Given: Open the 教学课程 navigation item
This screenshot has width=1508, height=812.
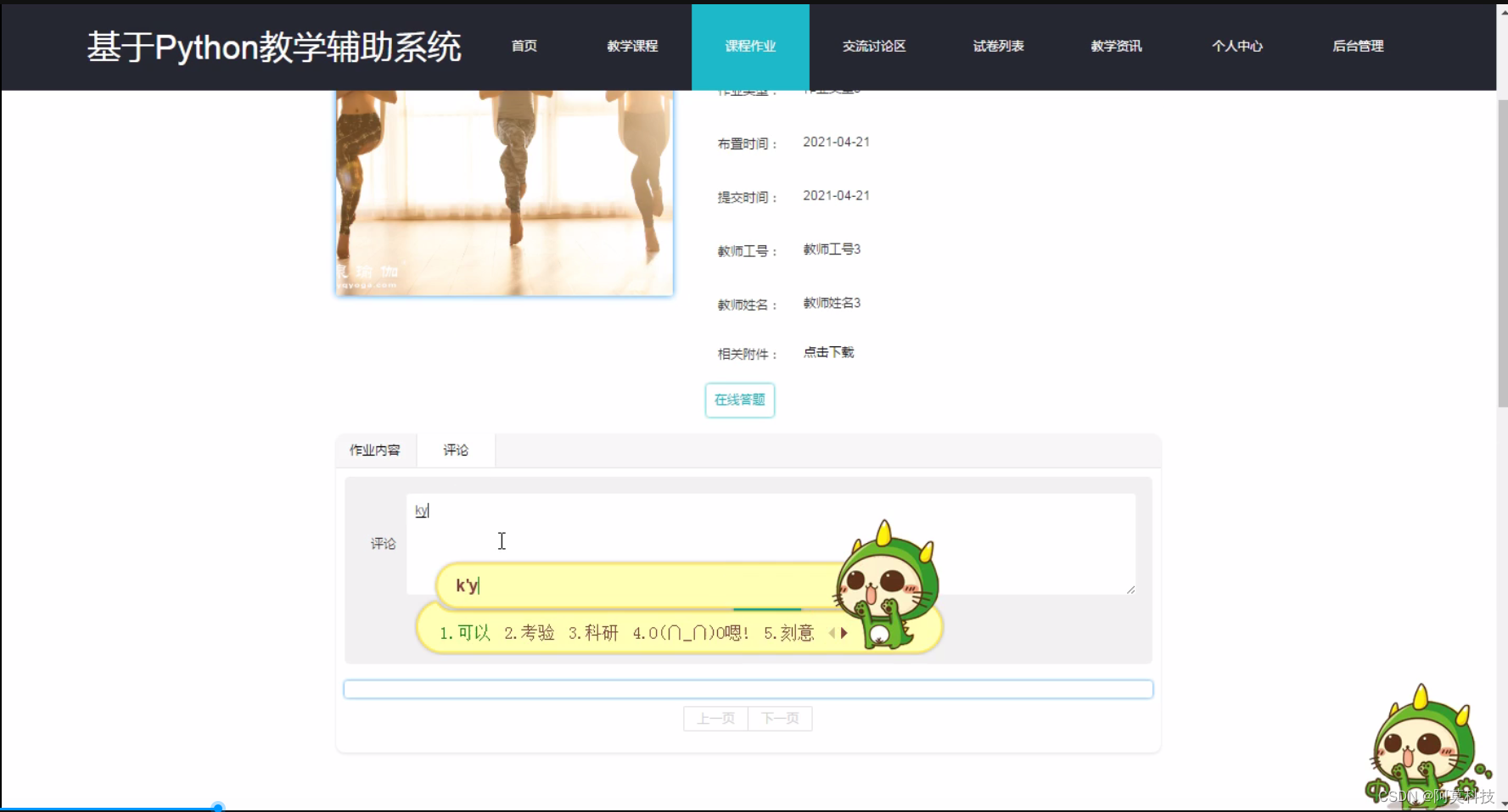Looking at the screenshot, I should point(631,47).
